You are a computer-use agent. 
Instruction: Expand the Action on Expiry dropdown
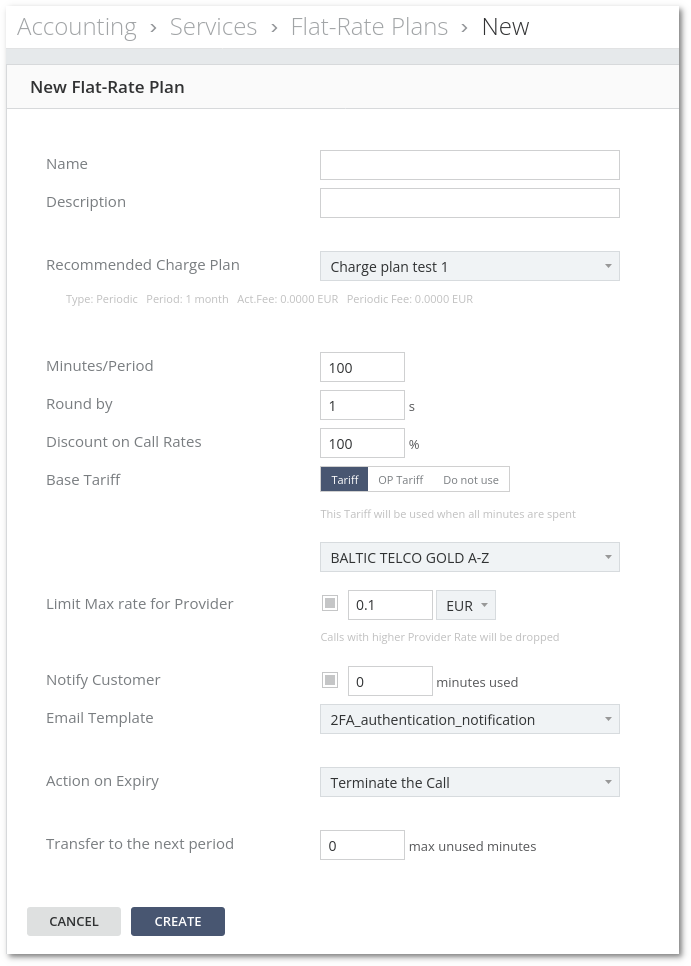click(469, 782)
